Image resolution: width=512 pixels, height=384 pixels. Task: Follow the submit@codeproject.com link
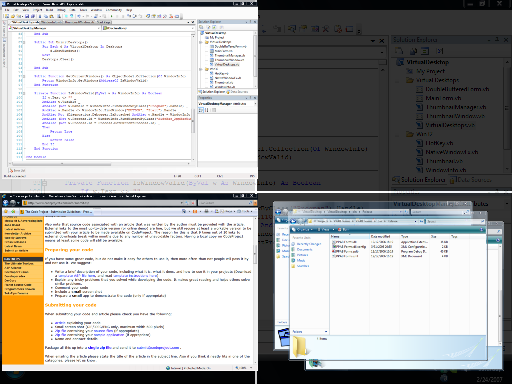(158, 347)
